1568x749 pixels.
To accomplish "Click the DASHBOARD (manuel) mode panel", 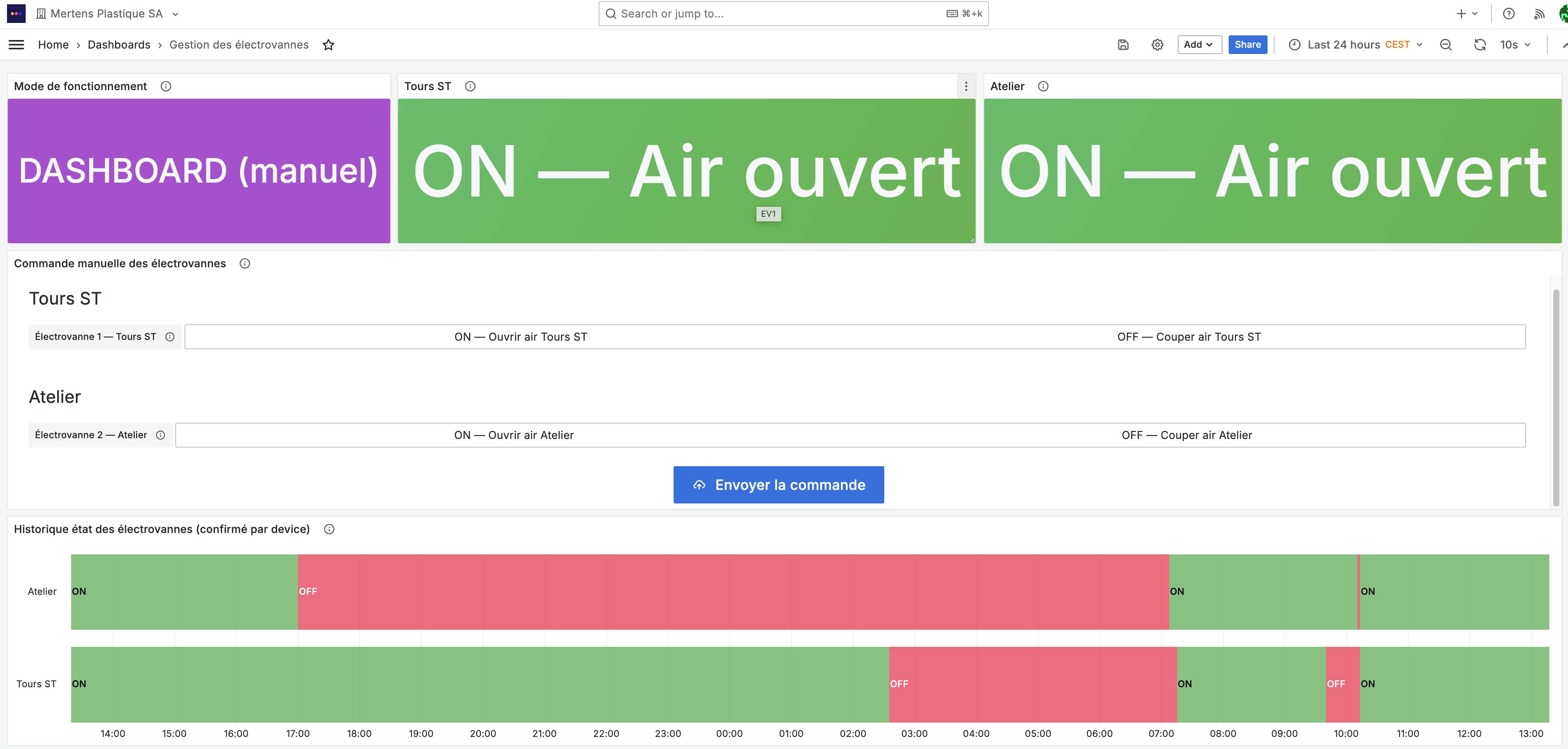I will (199, 171).
